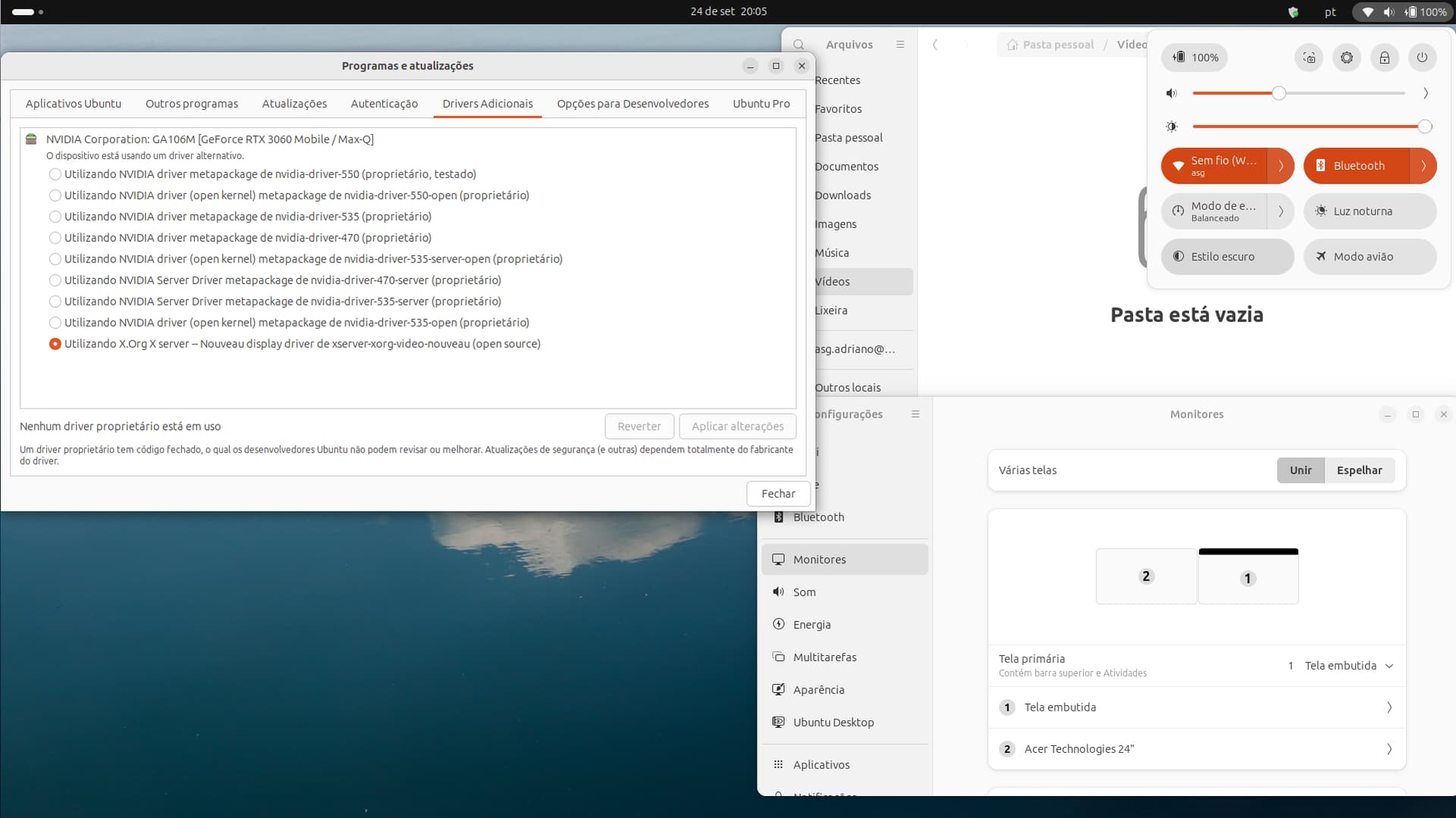Select Nouveau xserver-xorg-video-nouveau driver
1456x818 pixels.
click(295, 344)
